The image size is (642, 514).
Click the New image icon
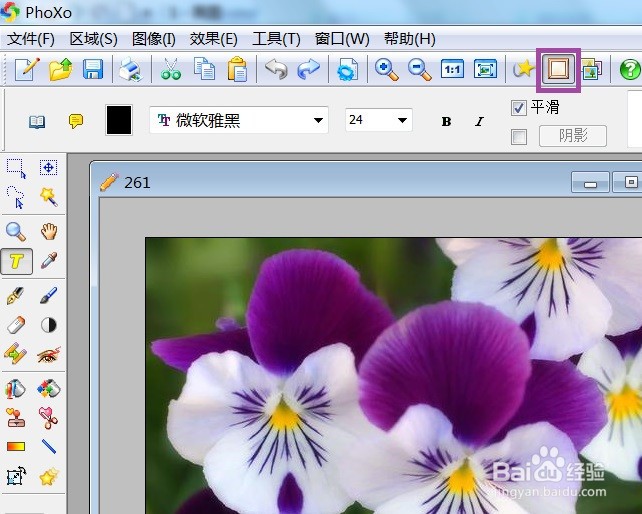click(x=27, y=69)
